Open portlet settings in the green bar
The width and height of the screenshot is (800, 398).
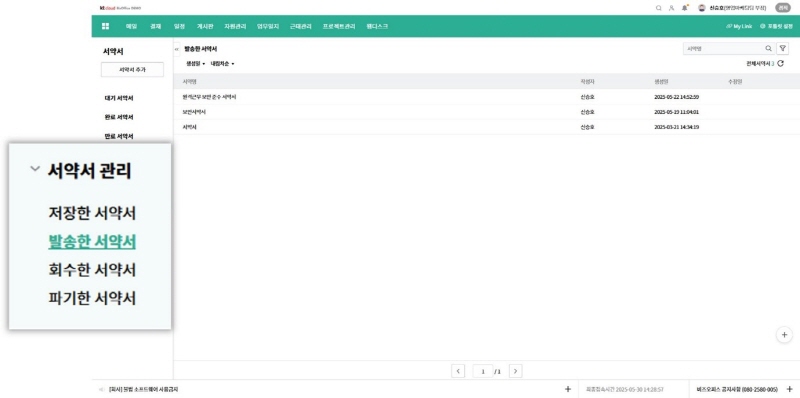pyautogui.click(x=776, y=26)
